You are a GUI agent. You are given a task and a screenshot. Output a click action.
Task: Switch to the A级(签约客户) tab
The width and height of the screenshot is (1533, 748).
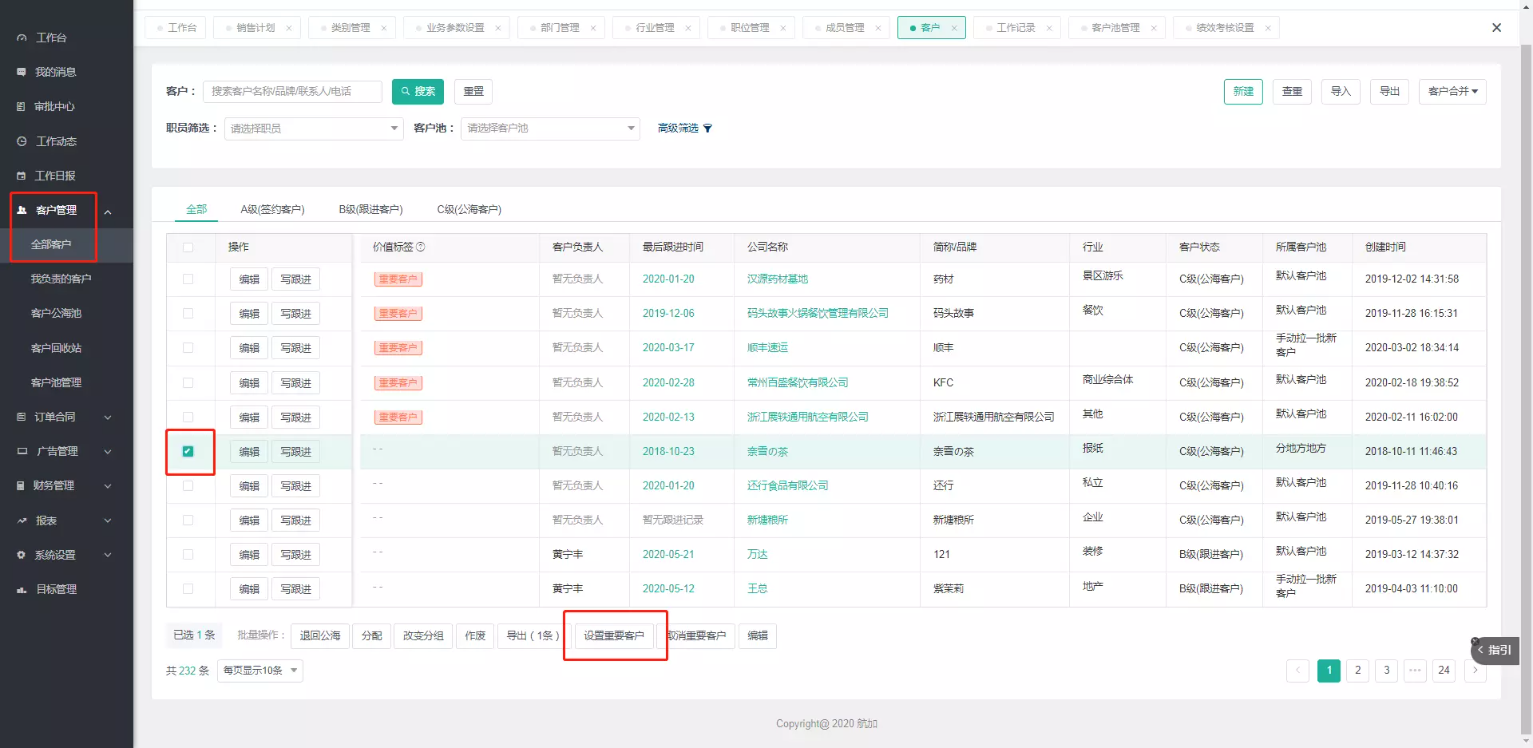coord(272,210)
